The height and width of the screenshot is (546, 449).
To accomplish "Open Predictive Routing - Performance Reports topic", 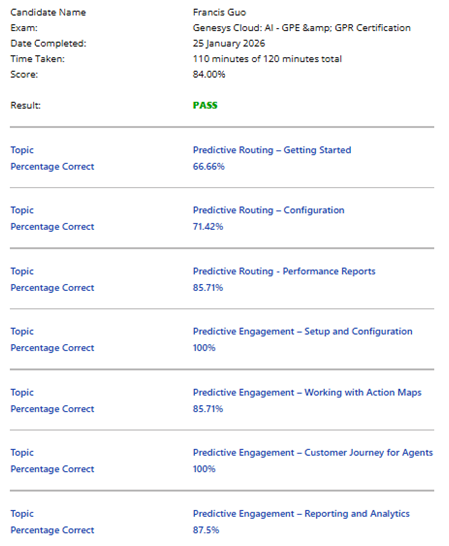I will coord(284,271).
